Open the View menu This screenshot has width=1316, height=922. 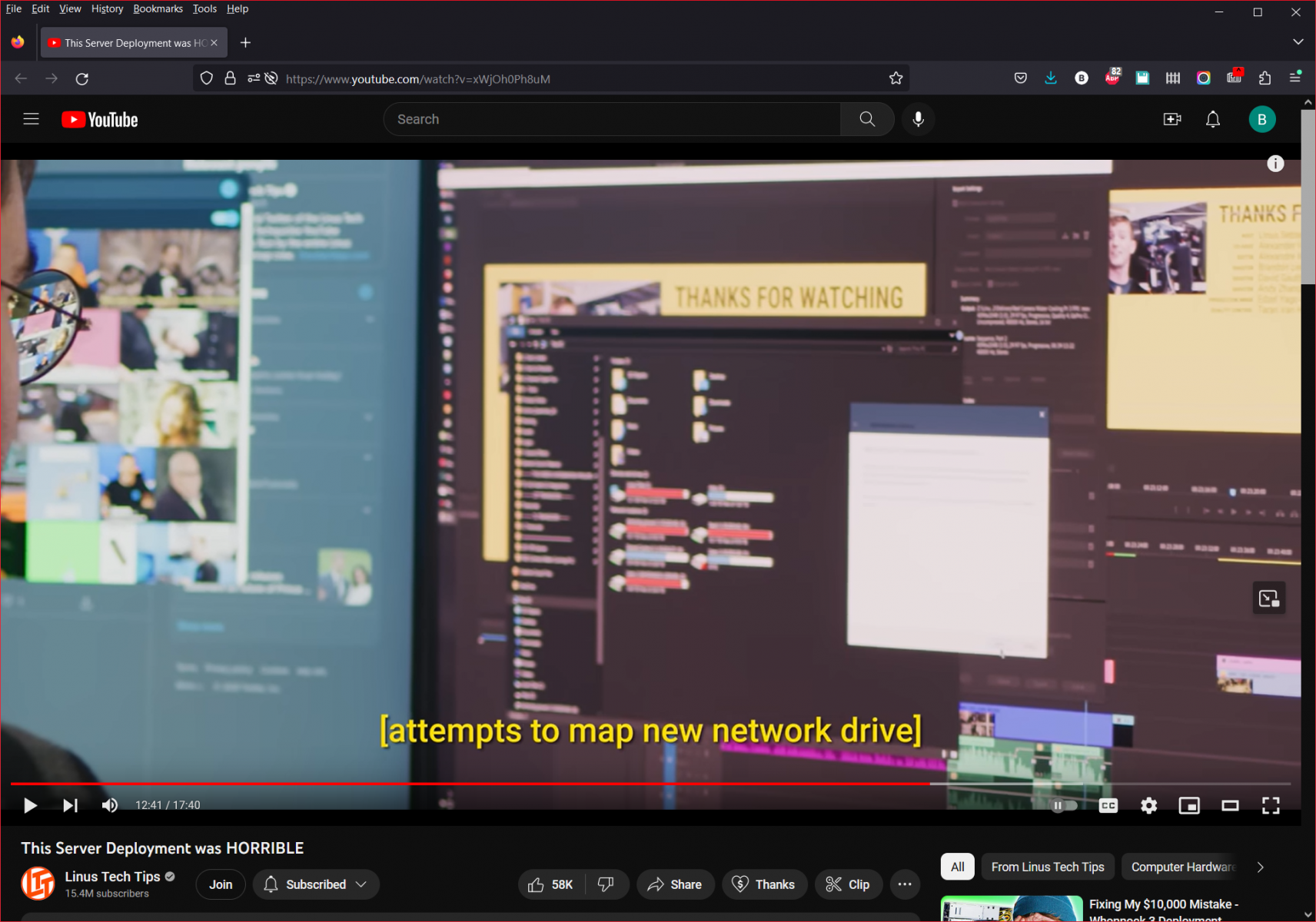[x=70, y=8]
